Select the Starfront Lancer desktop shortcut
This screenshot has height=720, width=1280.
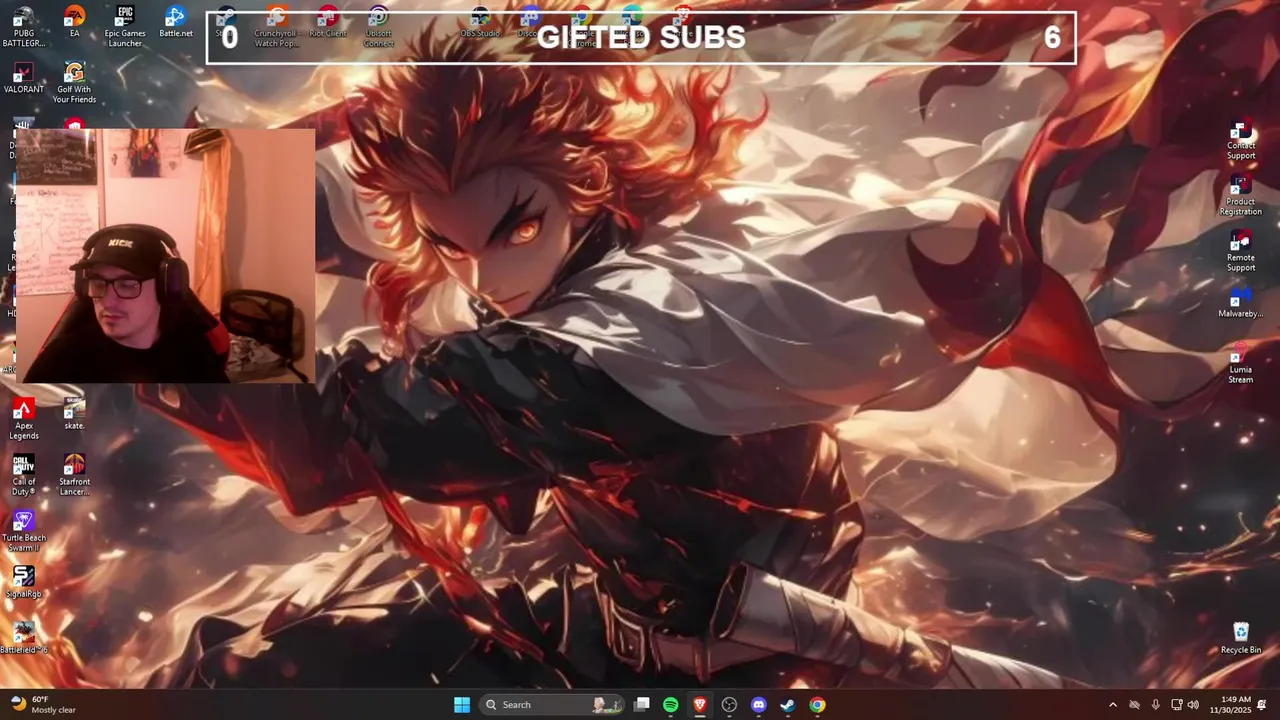point(74,475)
